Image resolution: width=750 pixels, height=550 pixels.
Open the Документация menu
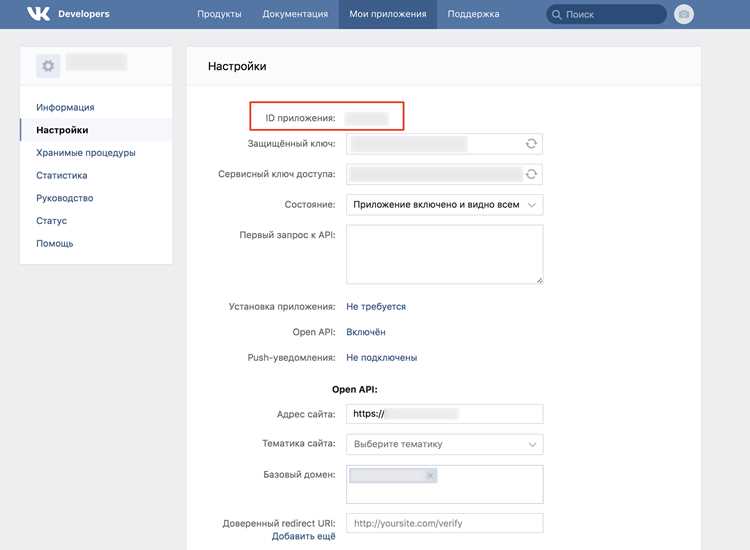295,14
